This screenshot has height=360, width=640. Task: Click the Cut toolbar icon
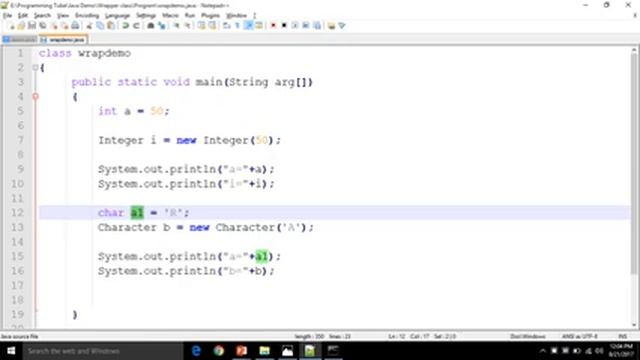pos(89,26)
